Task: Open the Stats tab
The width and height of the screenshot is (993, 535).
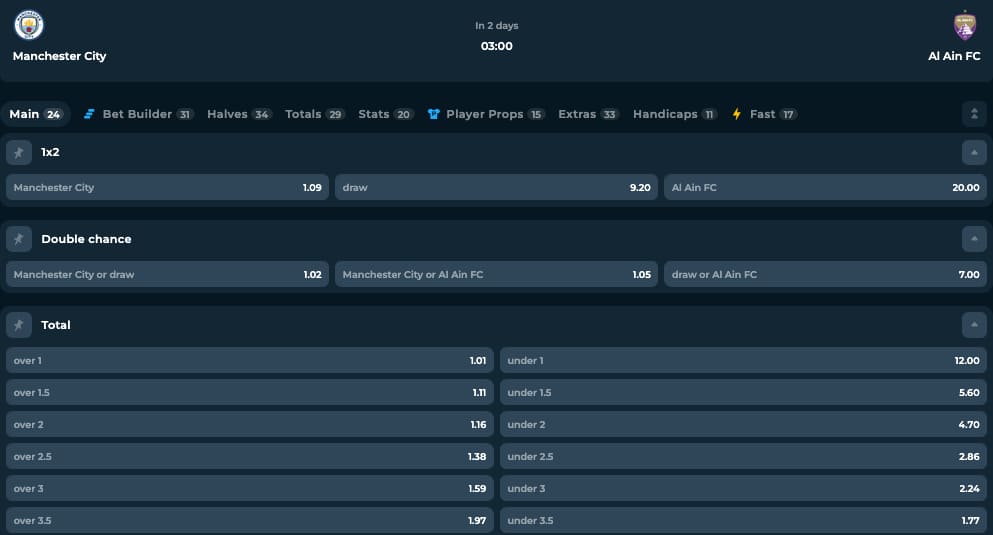Action: [386, 114]
